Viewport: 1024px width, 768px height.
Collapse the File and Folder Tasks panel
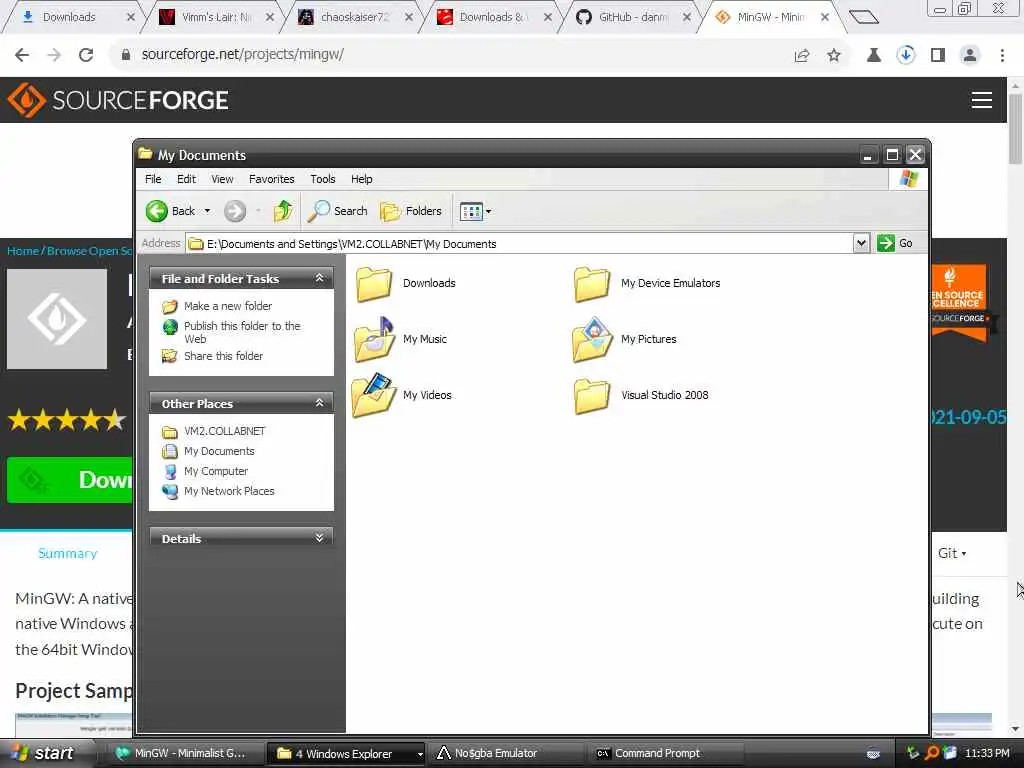point(319,278)
